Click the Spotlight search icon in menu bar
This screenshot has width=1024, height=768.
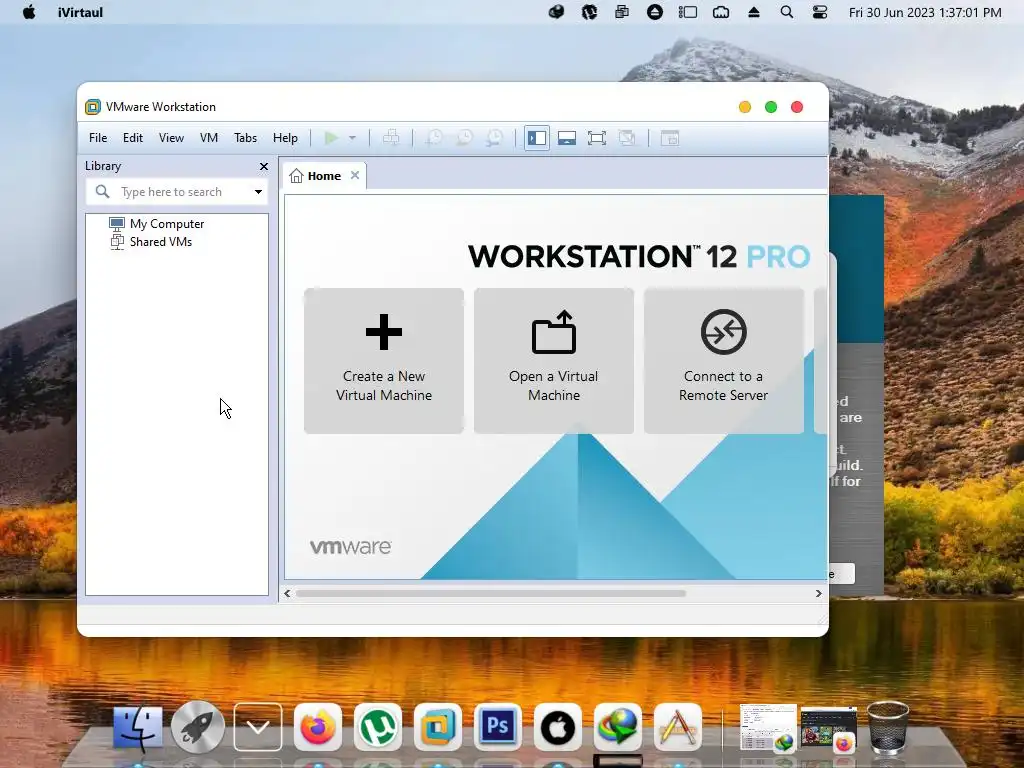point(787,12)
